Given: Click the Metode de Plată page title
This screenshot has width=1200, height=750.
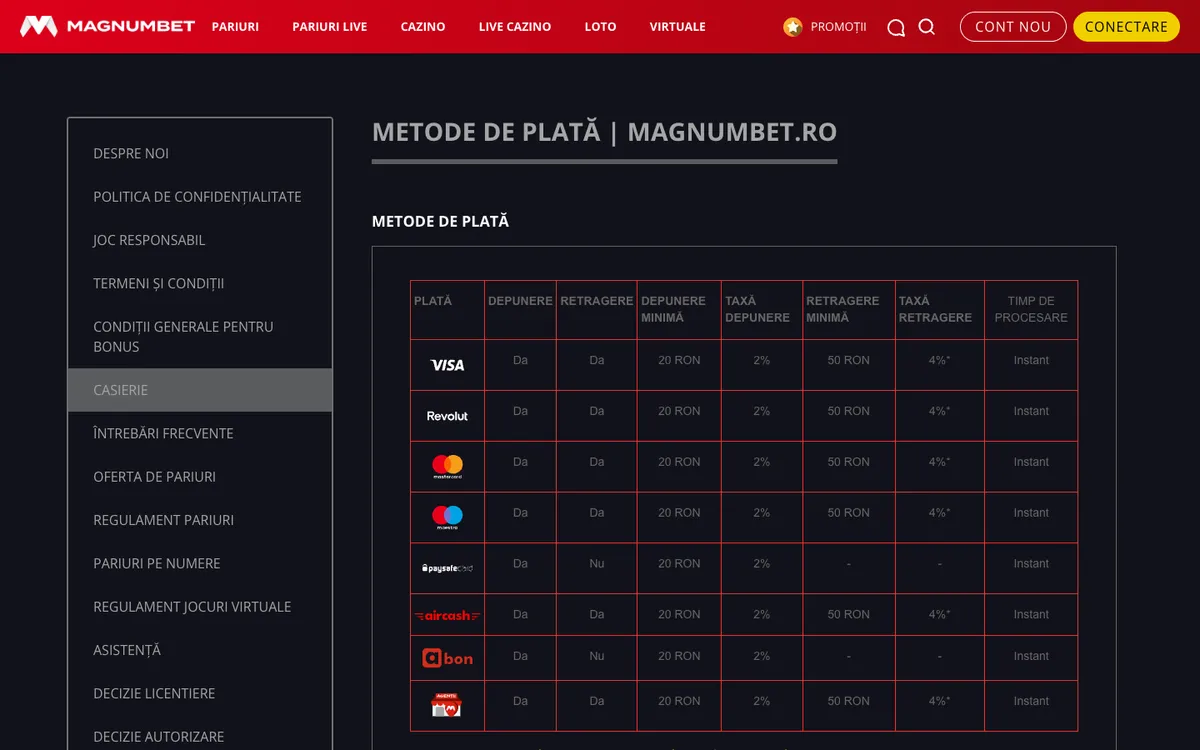Looking at the screenshot, I should pyautogui.click(x=604, y=132).
